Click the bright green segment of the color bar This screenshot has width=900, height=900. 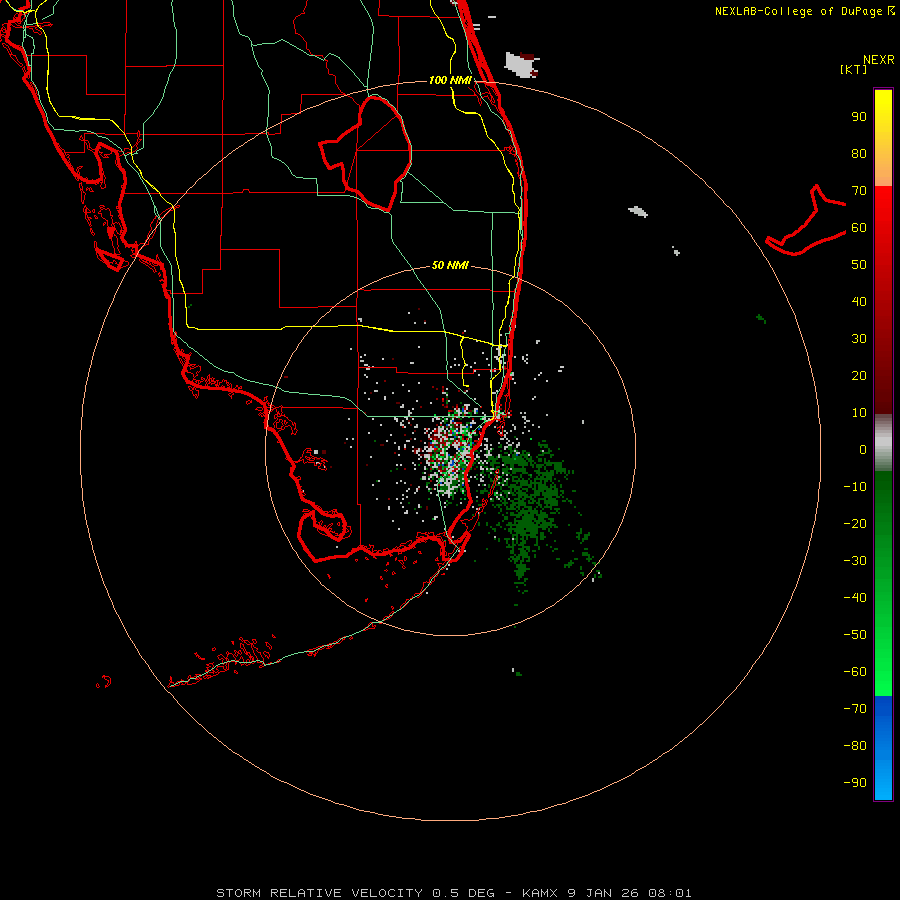click(883, 660)
